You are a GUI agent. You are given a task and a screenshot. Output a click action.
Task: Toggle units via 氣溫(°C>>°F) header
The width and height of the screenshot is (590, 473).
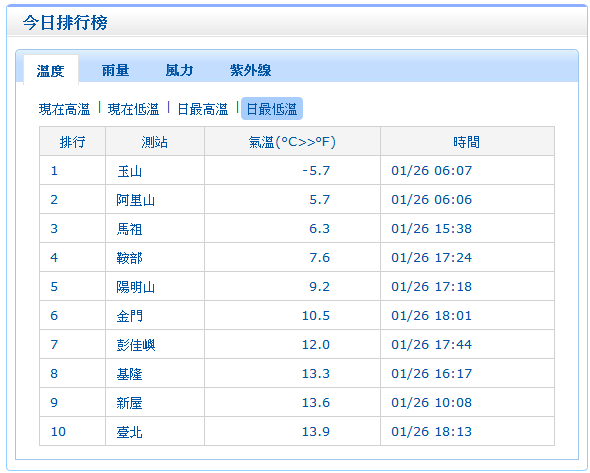292,142
